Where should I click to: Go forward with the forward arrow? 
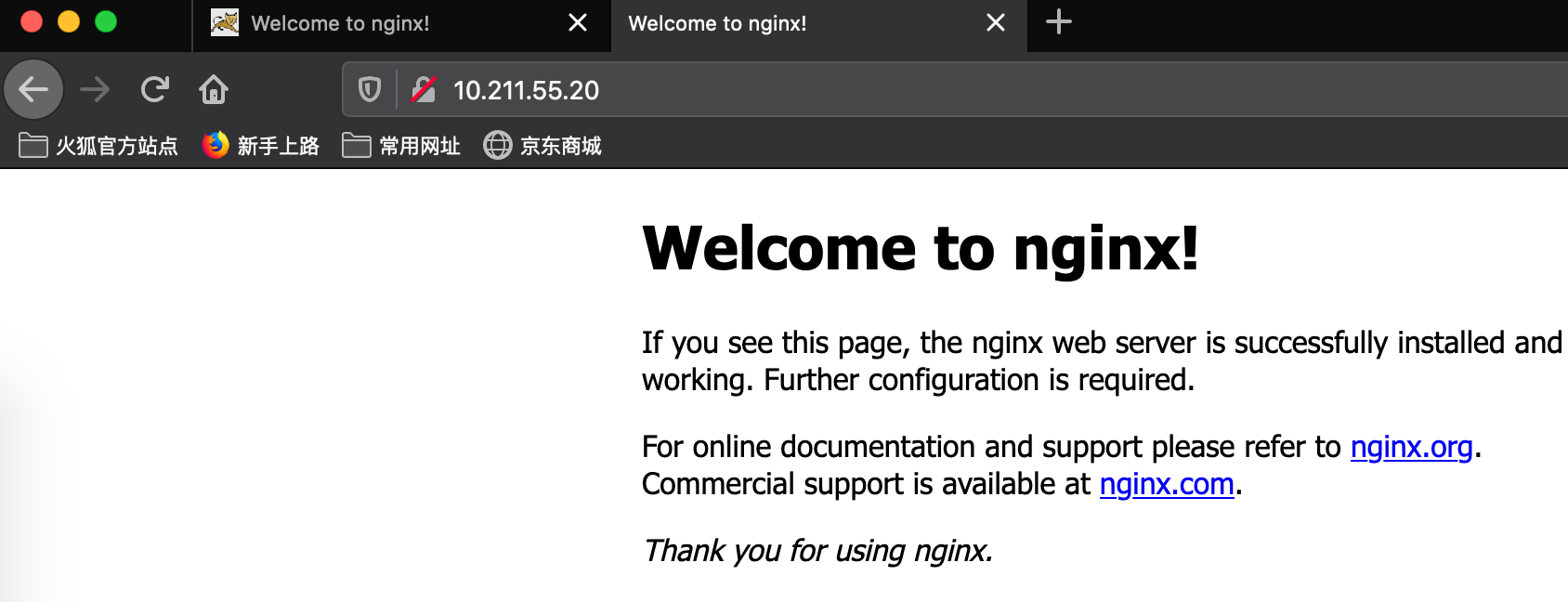tap(95, 89)
